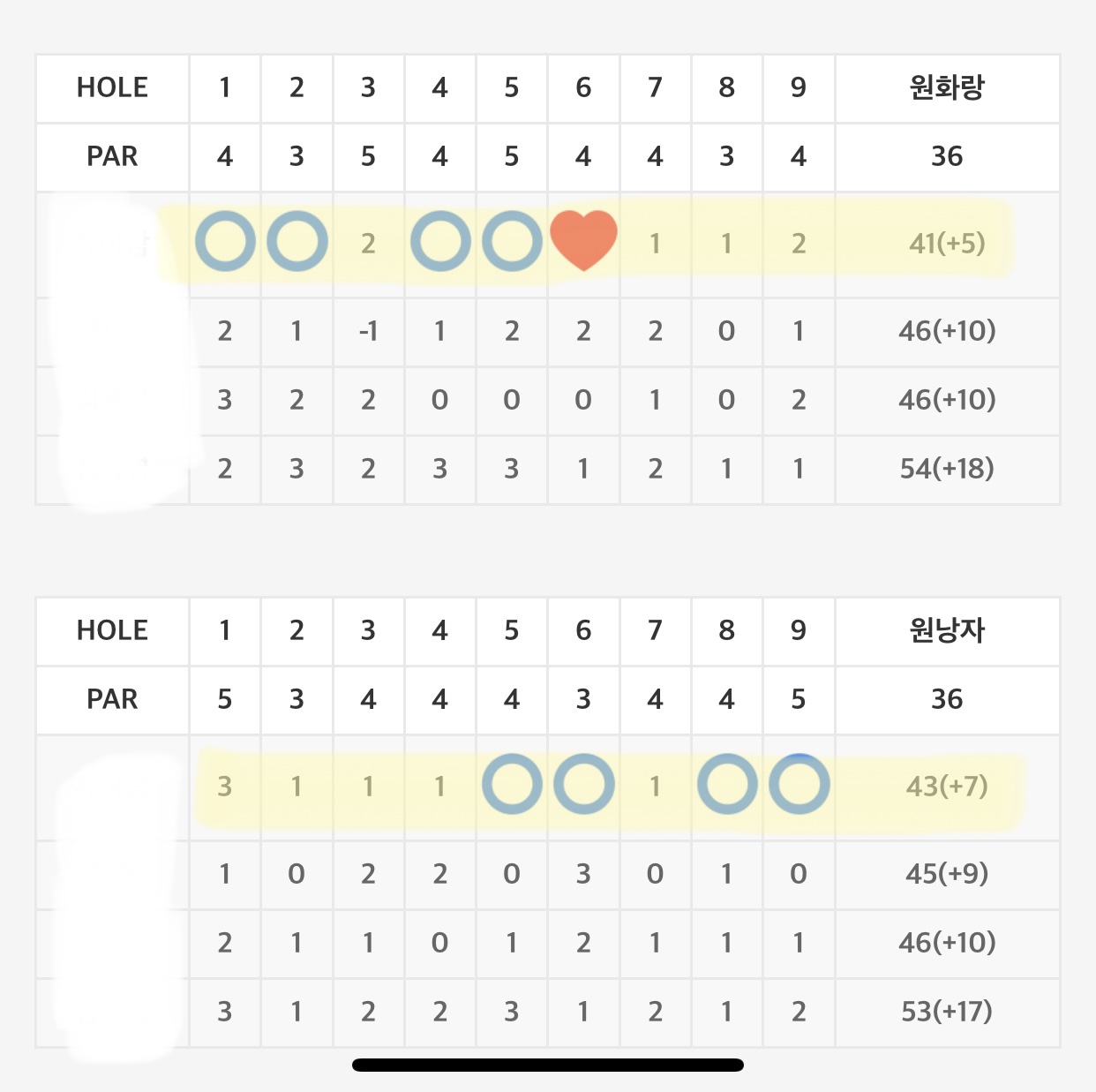Select the hole 4 circle in 원화랑 table
1096x1092 pixels.
[x=440, y=241]
